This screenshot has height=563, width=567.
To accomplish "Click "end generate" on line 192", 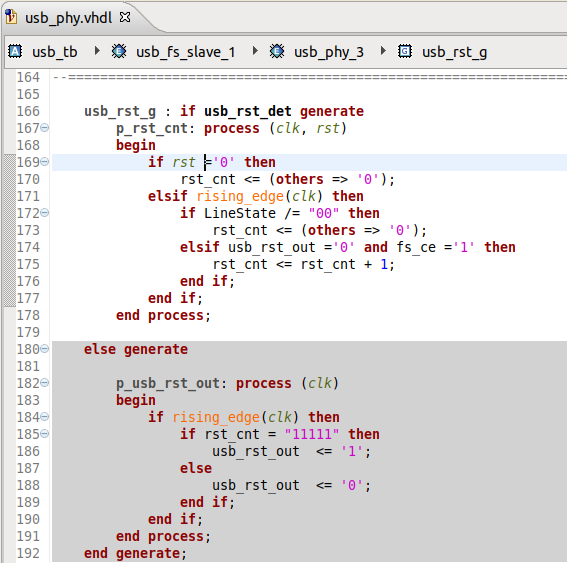I will click(x=132, y=554).
